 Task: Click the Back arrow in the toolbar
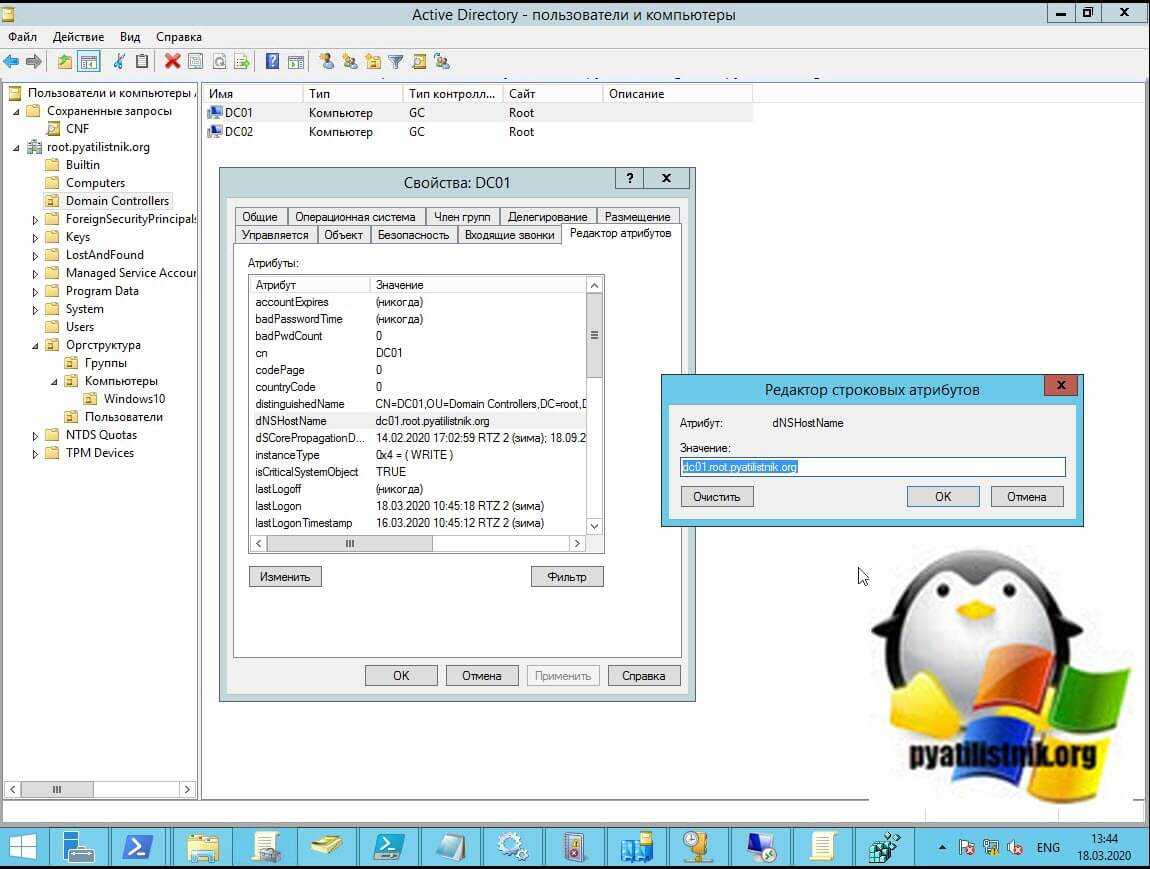coord(12,62)
